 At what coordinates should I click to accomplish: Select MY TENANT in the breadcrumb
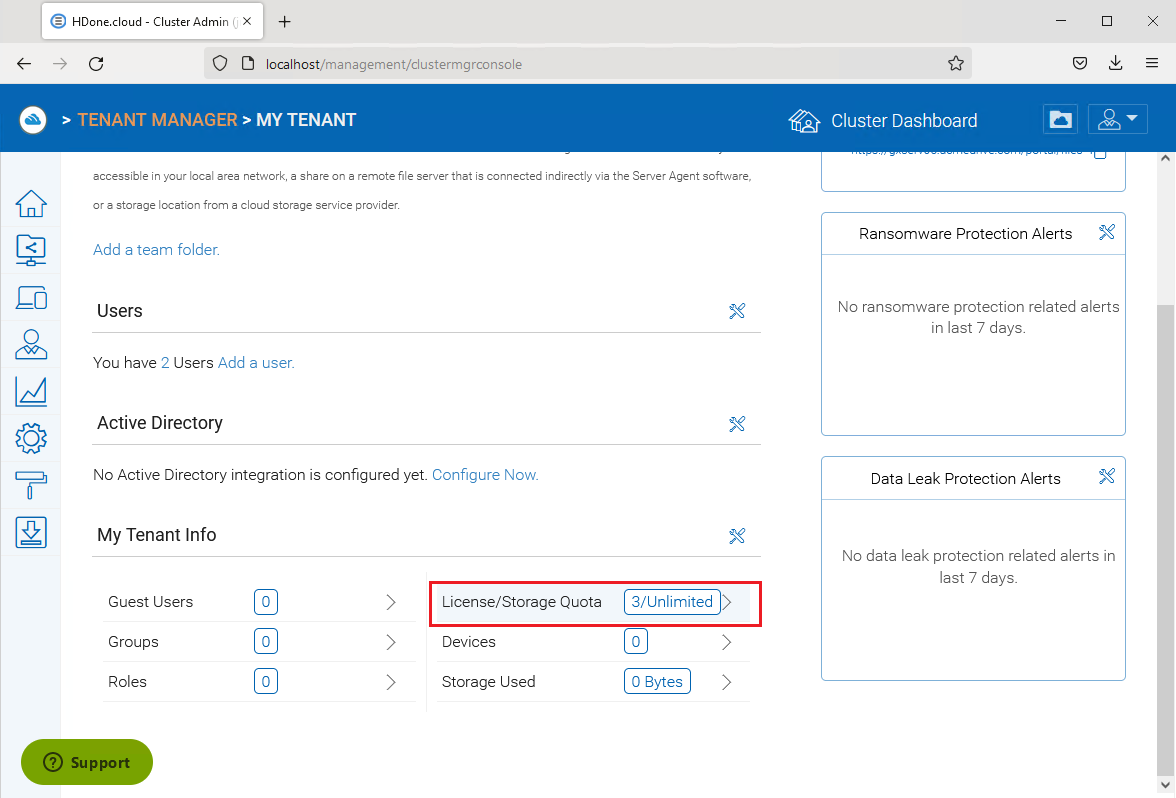pos(306,119)
